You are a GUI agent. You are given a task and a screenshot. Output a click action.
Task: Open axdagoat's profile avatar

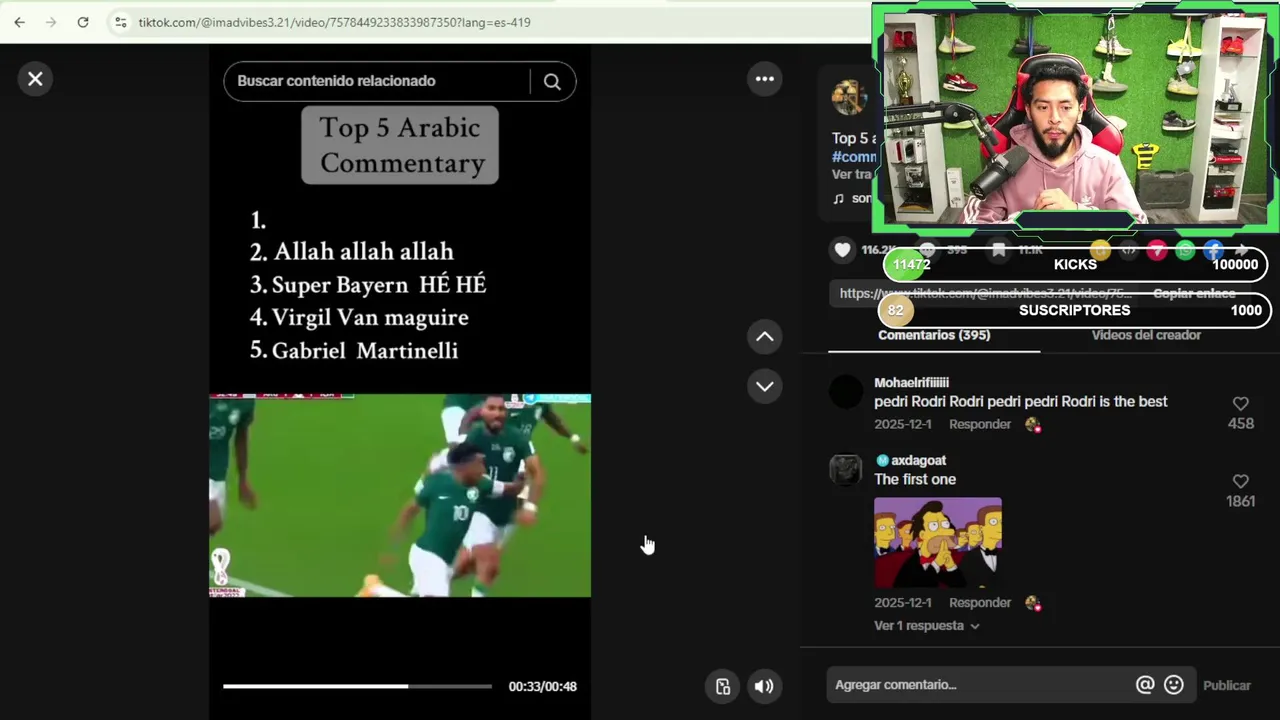pos(846,470)
